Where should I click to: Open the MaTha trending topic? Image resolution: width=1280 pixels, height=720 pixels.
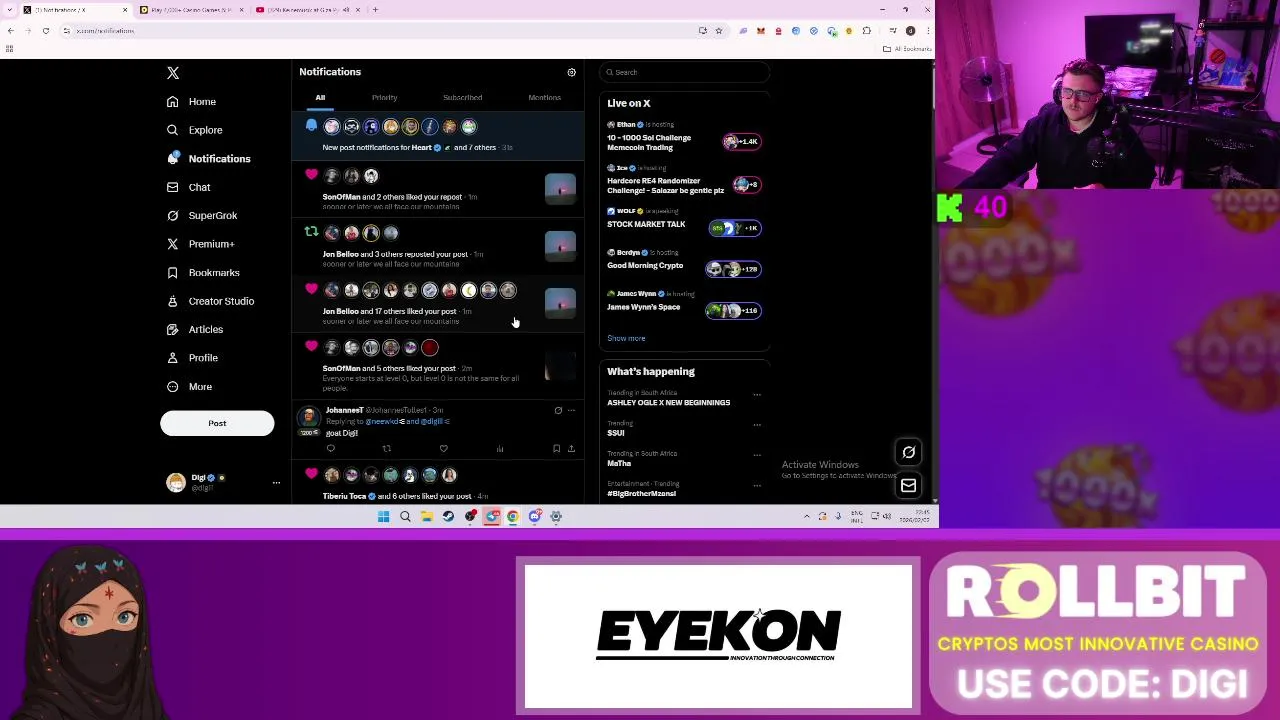[619, 463]
